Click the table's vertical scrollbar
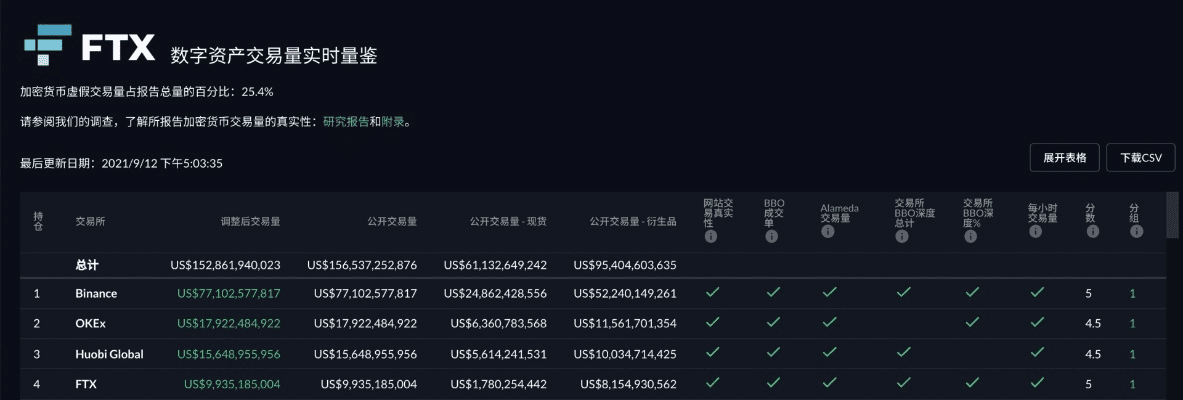1183x400 pixels. tap(1171, 215)
